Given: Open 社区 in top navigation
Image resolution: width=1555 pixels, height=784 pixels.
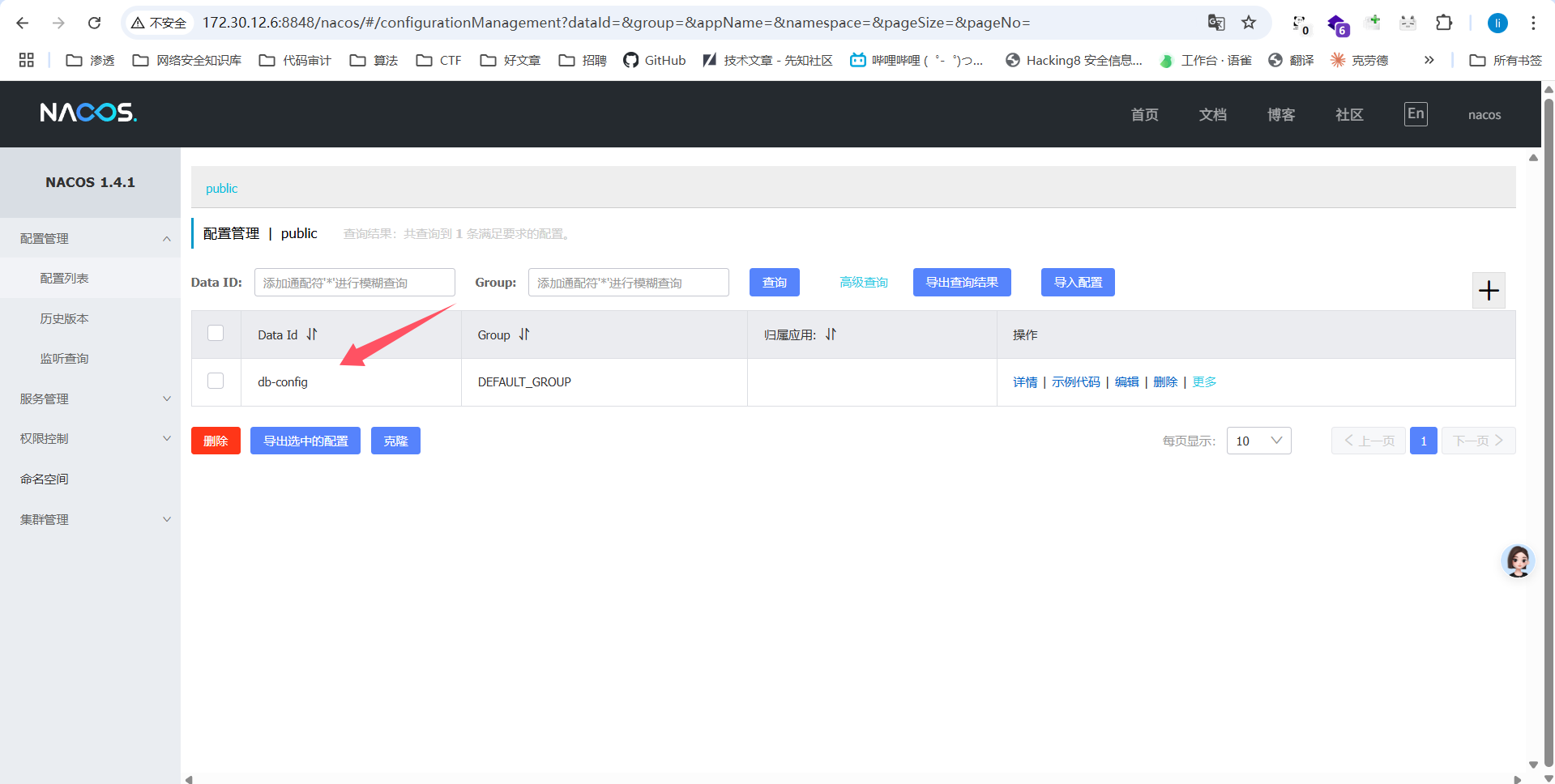Looking at the screenshot, I should pyautogui.click(x=1349, y=114).
